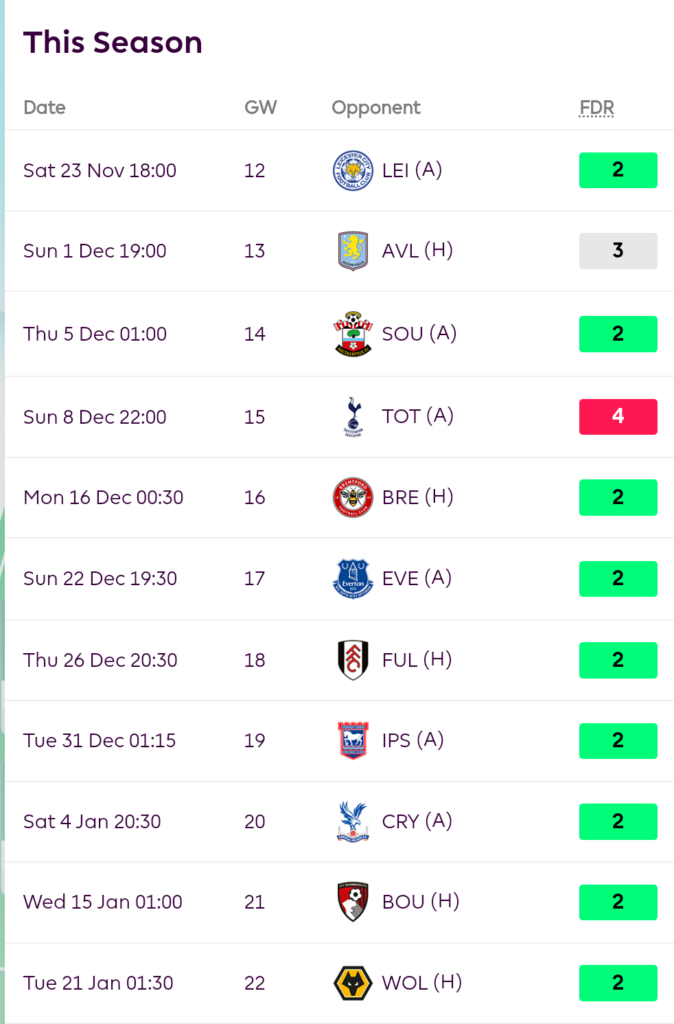Click the Date column header
Image resolution: width=674 pixels, height=1024 pixels.
click(x=44, y=108)
